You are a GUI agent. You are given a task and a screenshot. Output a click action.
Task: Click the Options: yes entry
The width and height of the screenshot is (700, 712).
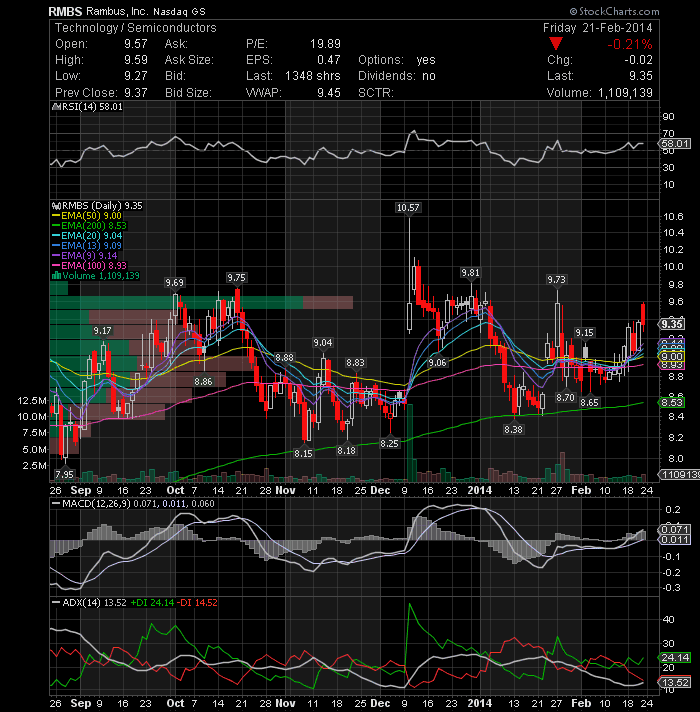pos(397,59)
